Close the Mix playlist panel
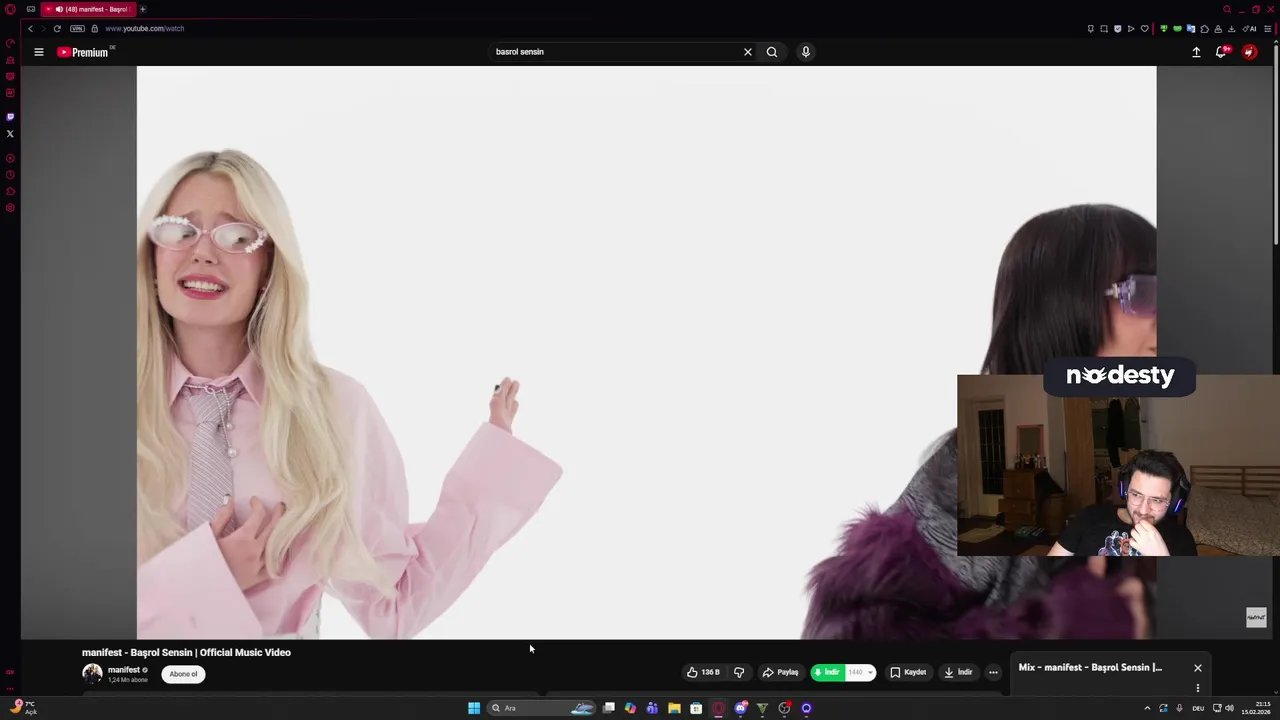 click(x=1197, y=668)
